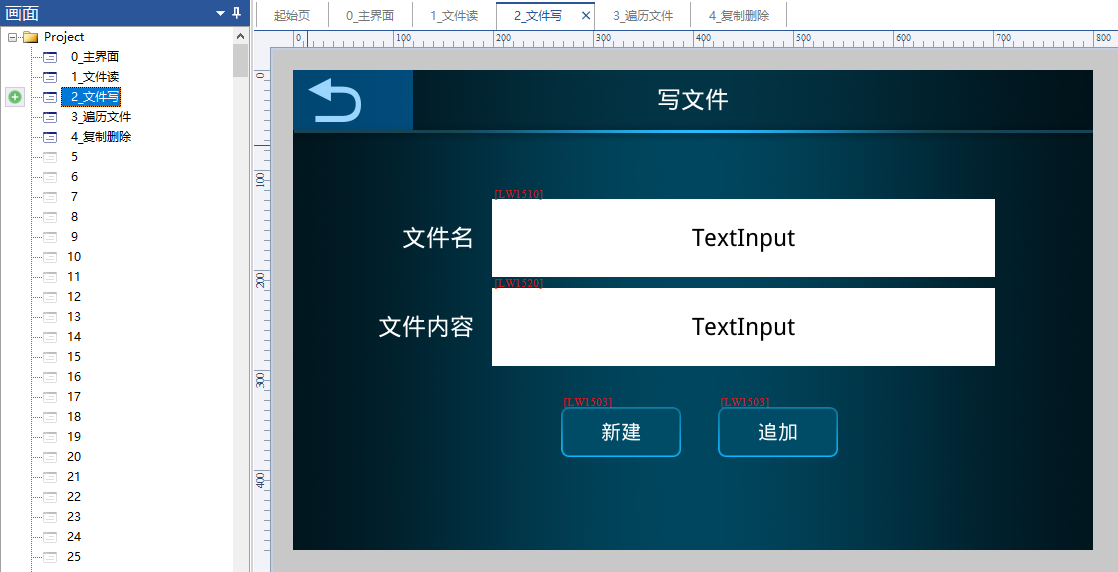Screen dimensions: 1118x572
Task: Click the Project folder icon
Action: [30, 37]
